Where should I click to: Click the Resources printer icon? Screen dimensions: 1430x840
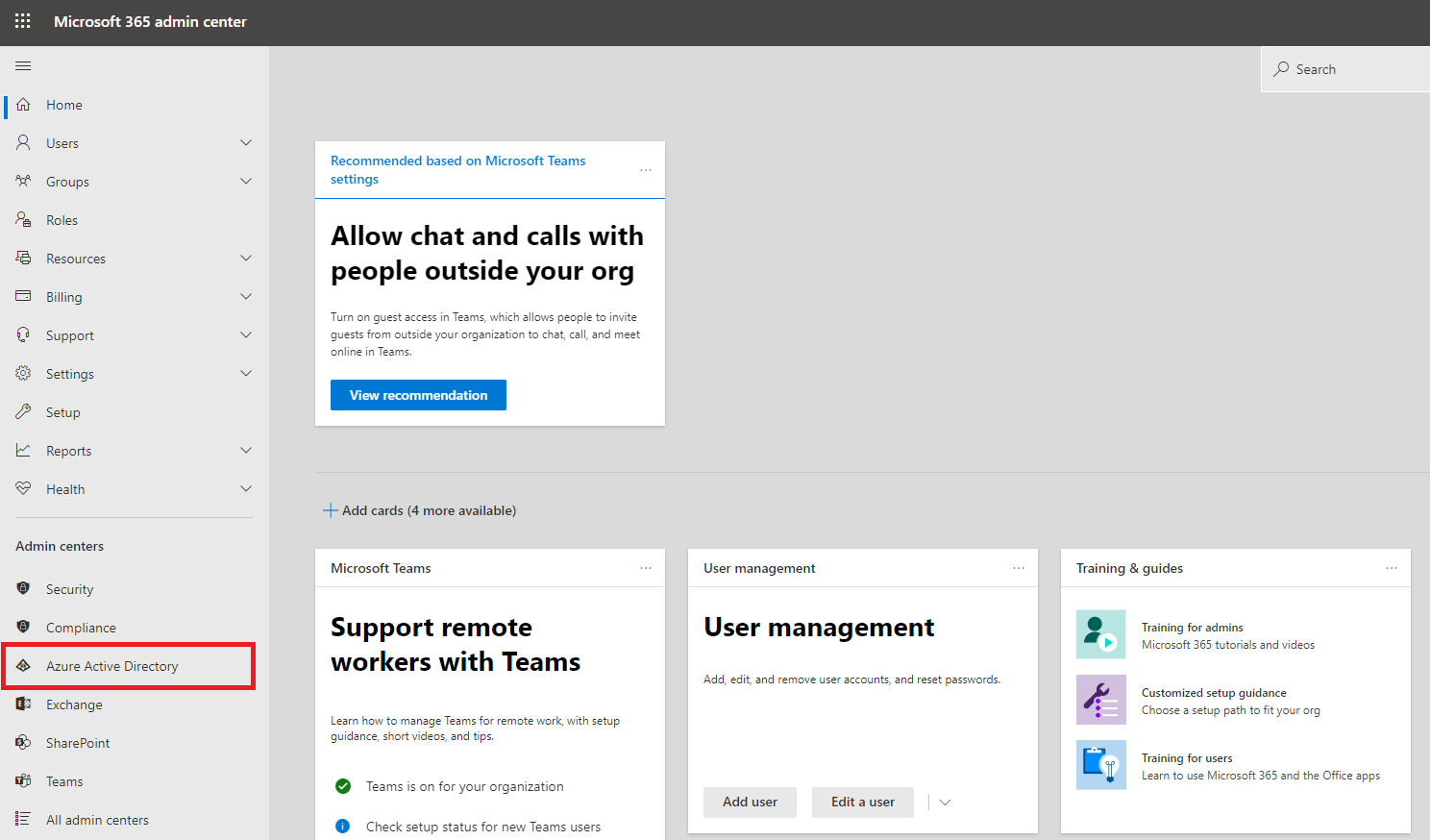23,259
